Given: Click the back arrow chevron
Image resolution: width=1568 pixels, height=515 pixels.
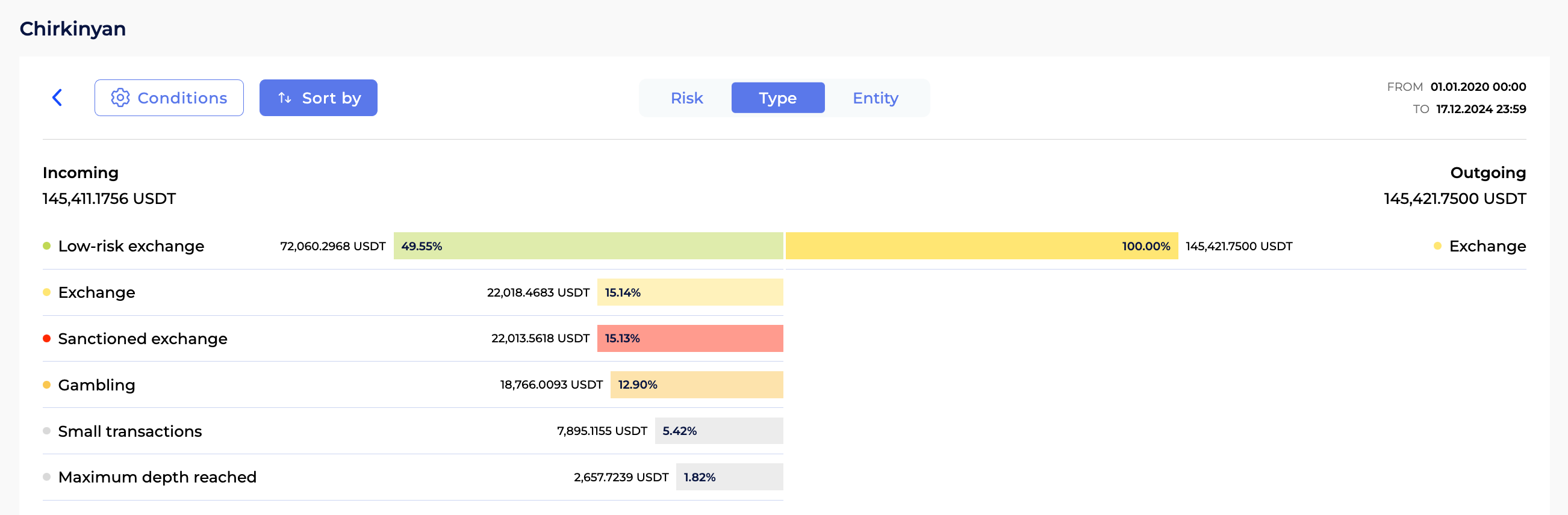Looking at the screenshot, I should pyautogui.click(x=57, y=97).
